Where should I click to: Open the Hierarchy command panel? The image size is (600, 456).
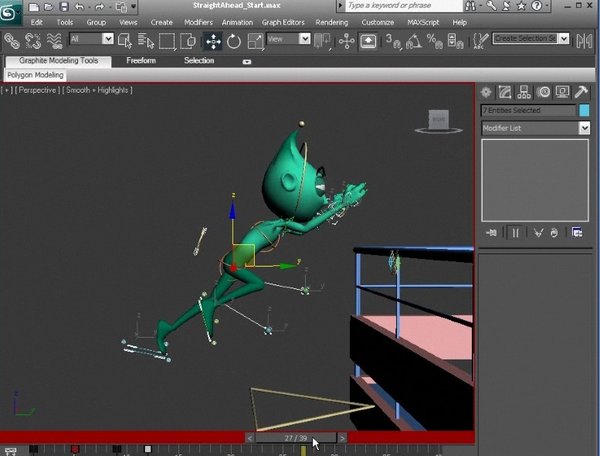point(524,92)
